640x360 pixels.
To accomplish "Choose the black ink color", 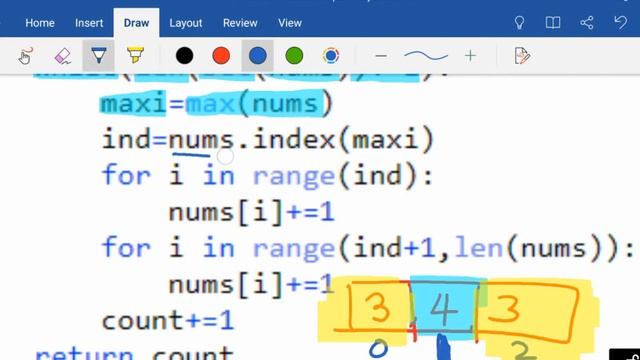I will click(x=184, y=56).
